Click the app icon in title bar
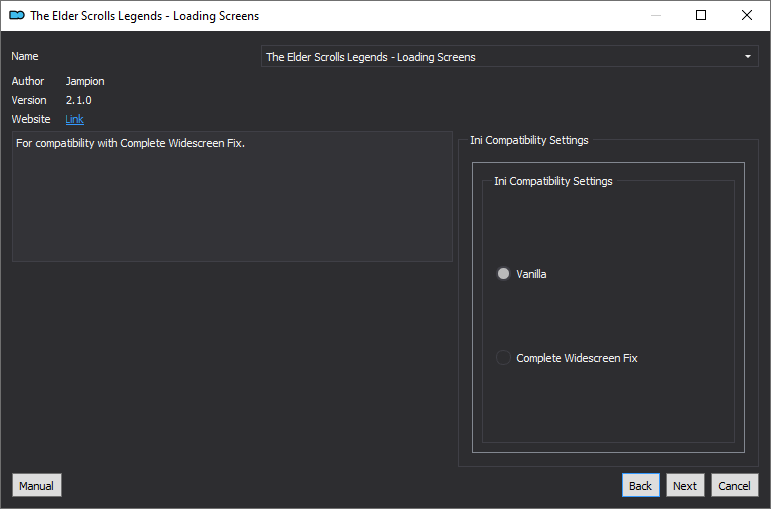Image resolution: width=771 pixels, height=509 pixels. tap(17, 15)
